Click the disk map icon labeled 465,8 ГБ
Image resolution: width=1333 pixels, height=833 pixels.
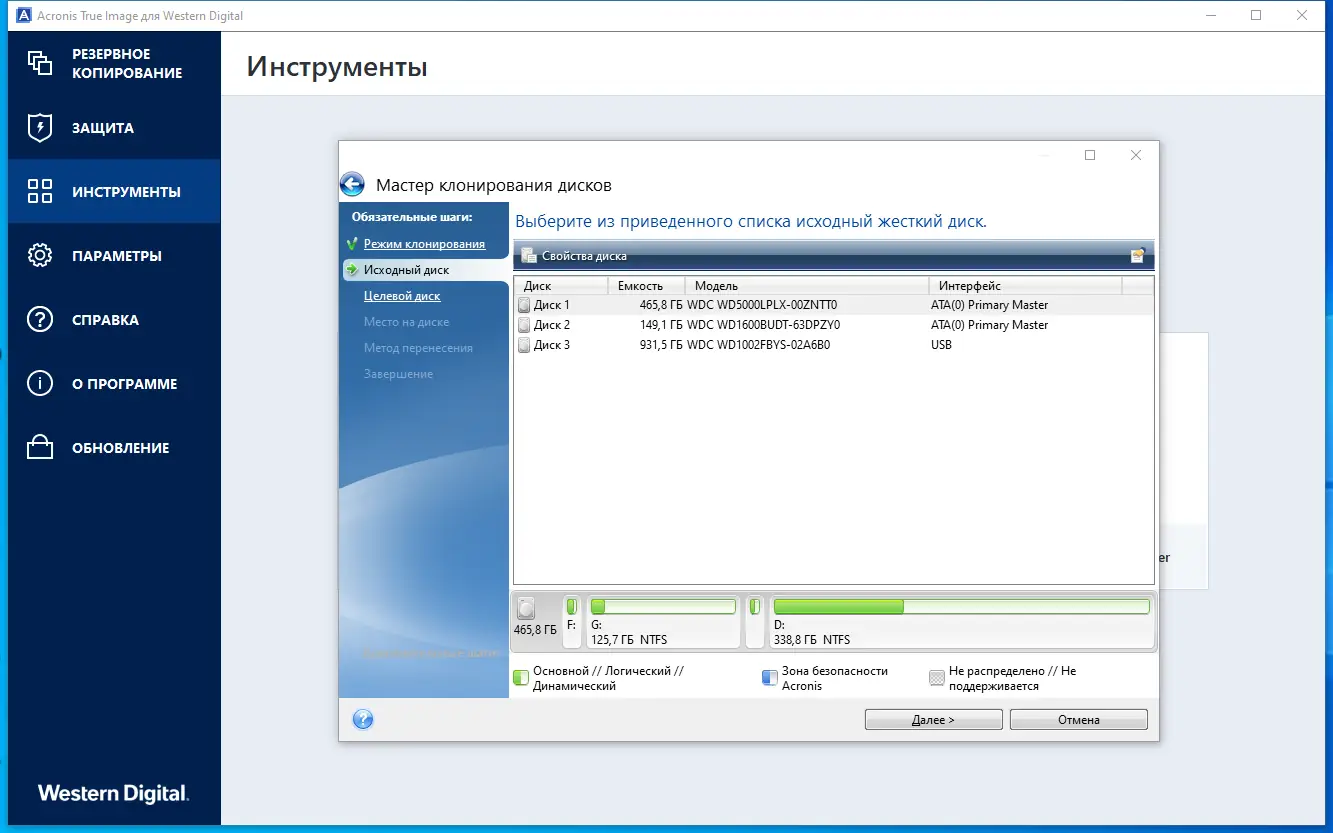click(x=527, y=608)
